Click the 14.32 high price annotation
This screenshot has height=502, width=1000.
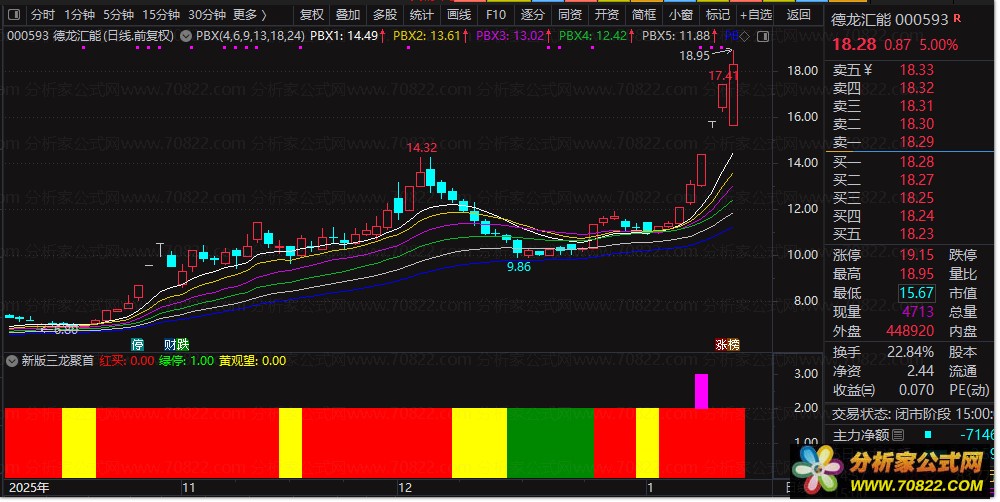pos(422,148)
